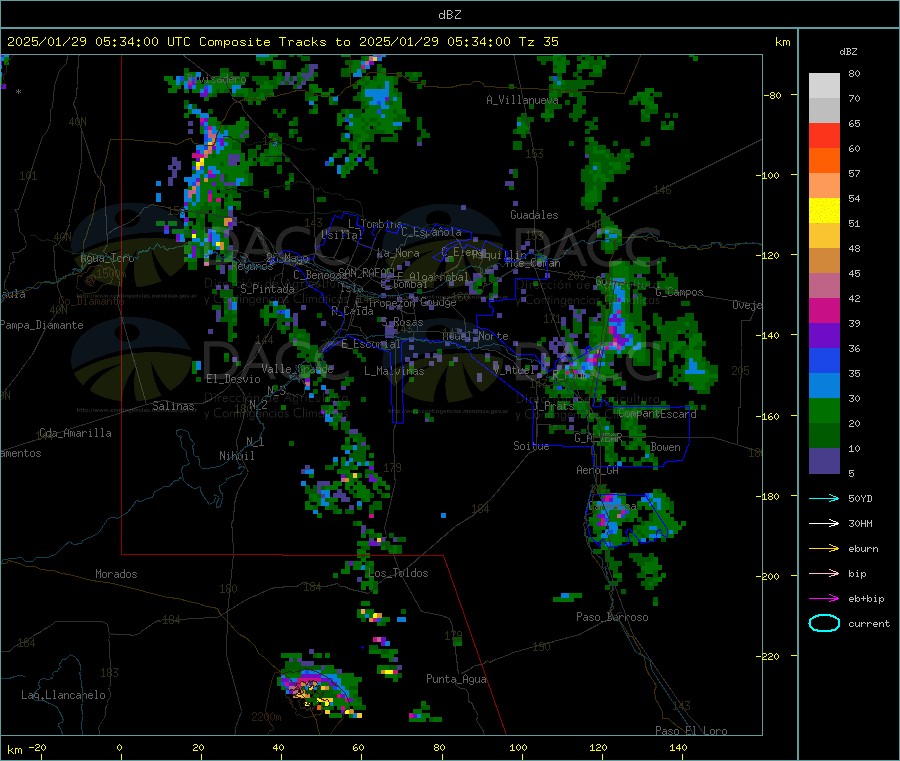Click the 'Agua_Toro' map label
The height and width of the screenshot is (761, 900).
pyautogui.click(x=107, y=258)
